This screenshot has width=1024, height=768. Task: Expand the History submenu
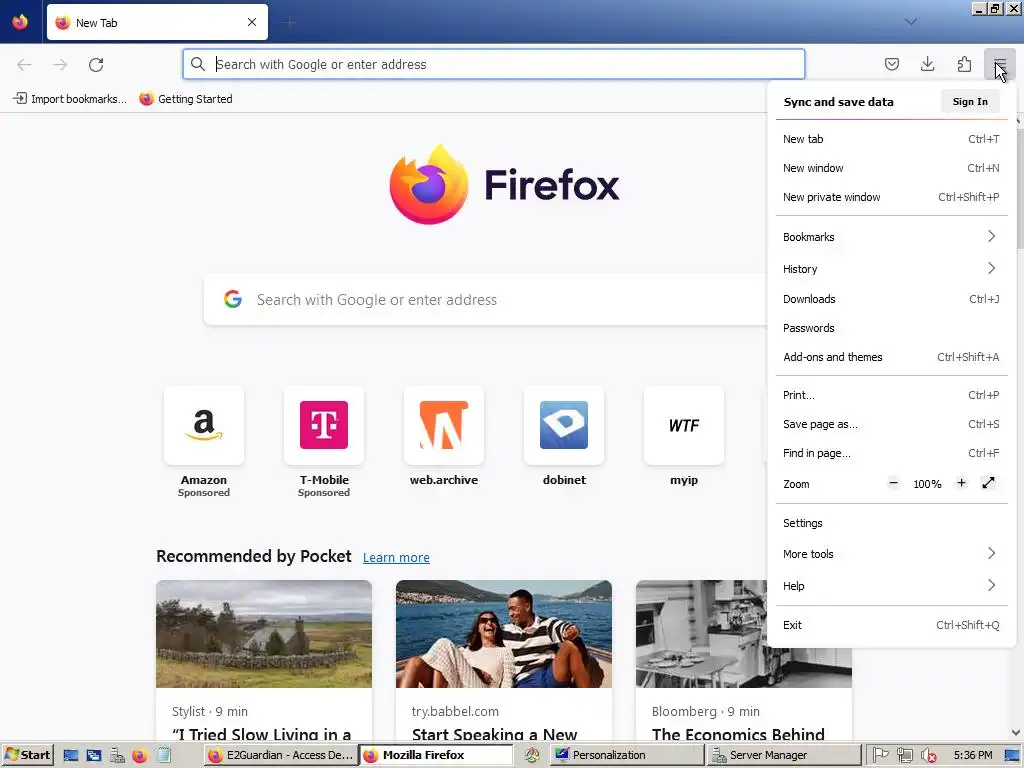point(891,268)
